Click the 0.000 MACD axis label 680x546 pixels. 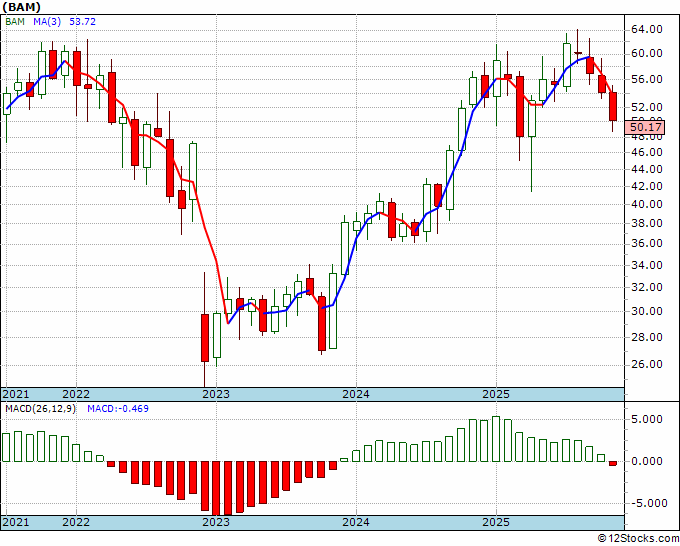[647, 461]
